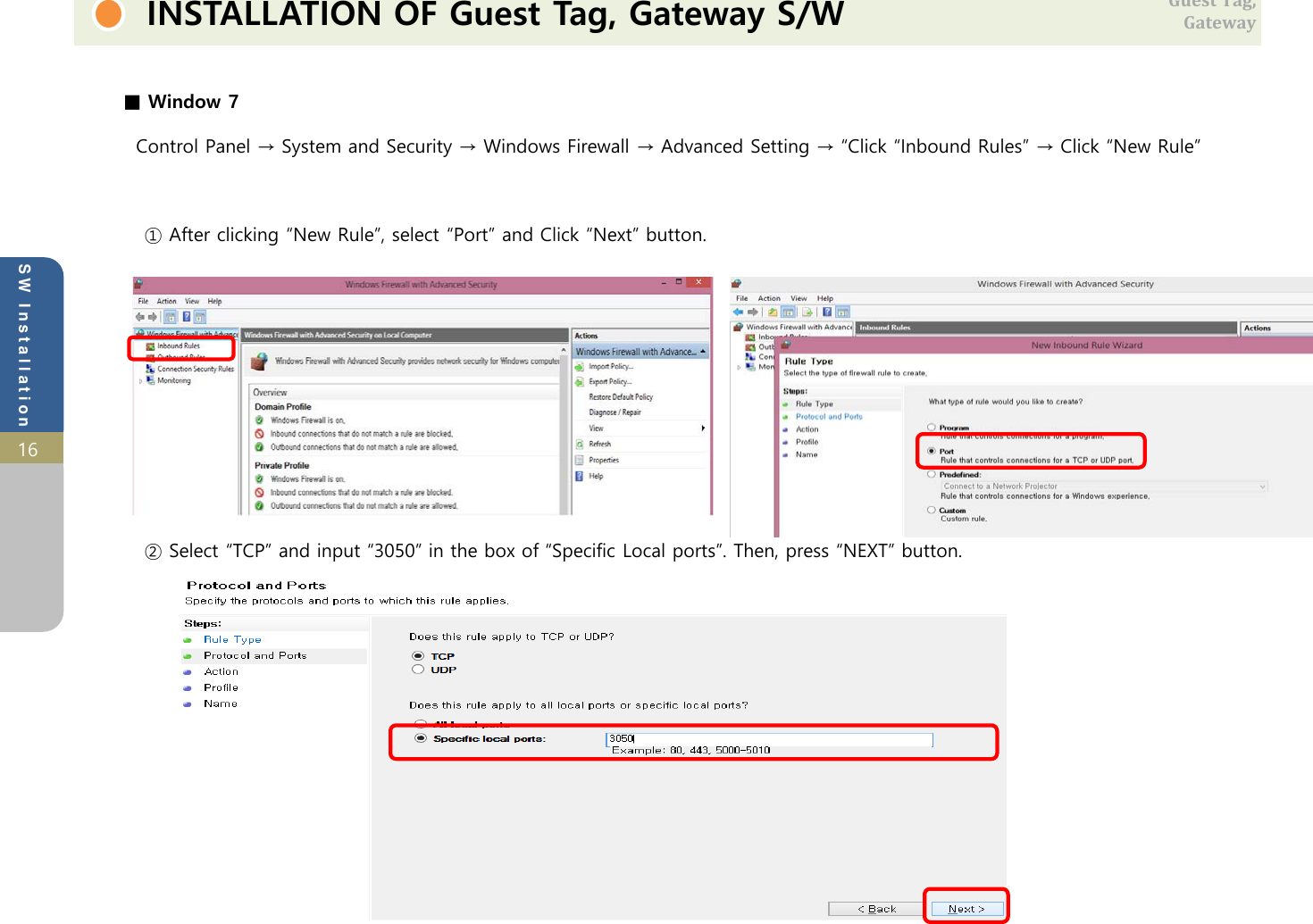Expand Monitoring node in left window tree
Viewport: 1313px width, 924px height.
coord(140,381)
